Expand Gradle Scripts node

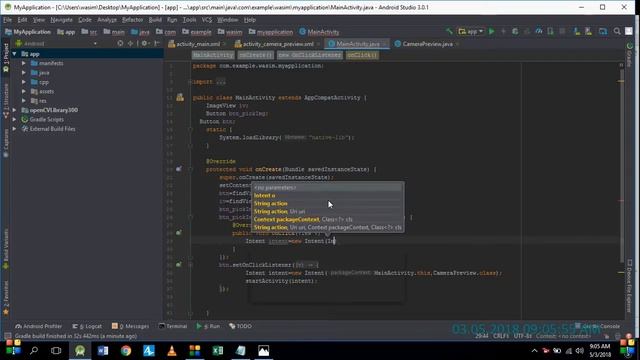coord(15,120)
